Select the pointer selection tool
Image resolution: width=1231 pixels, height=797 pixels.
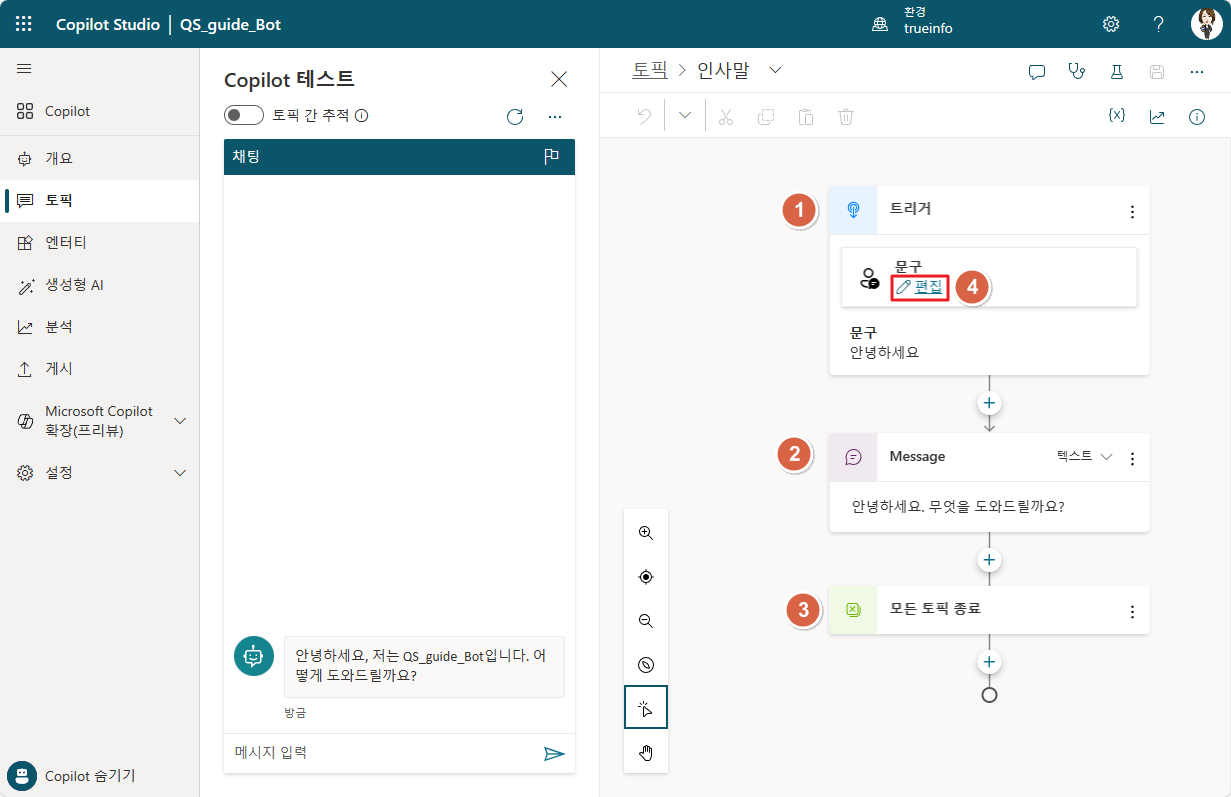pos(646,708)
